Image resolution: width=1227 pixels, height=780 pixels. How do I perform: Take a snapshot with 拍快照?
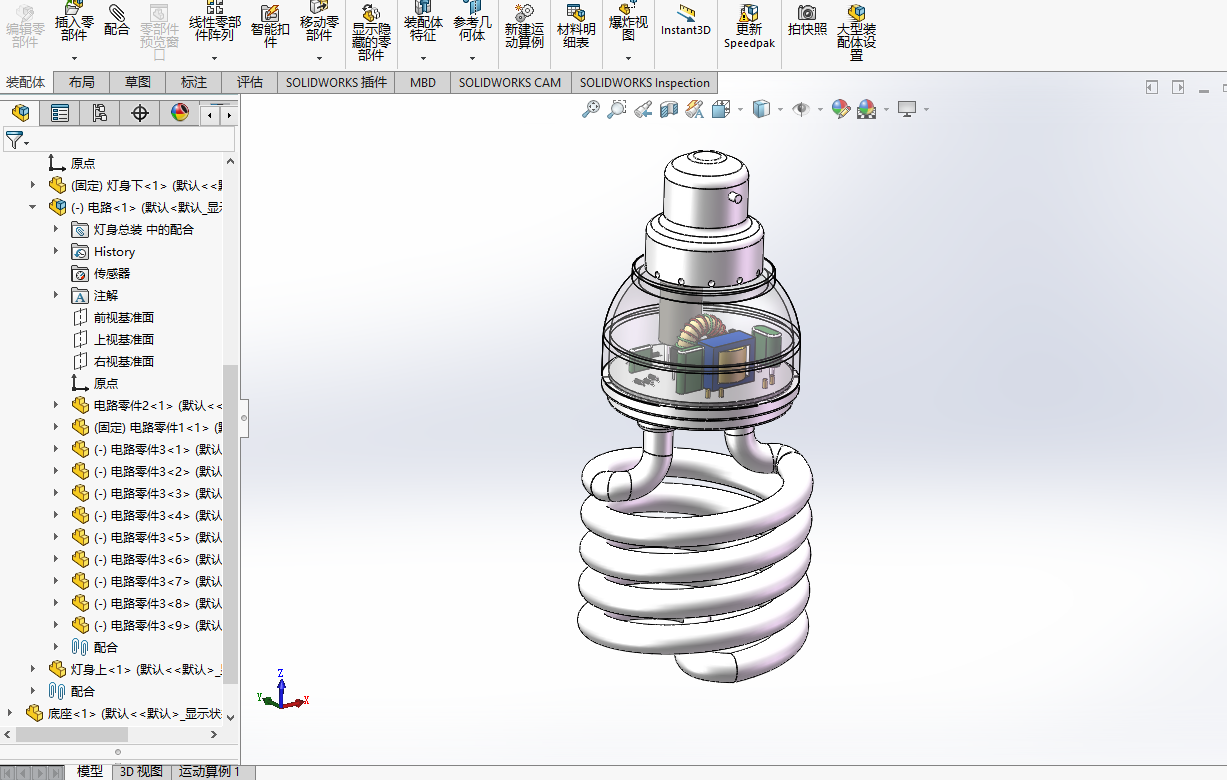click(x=807, y=20)
